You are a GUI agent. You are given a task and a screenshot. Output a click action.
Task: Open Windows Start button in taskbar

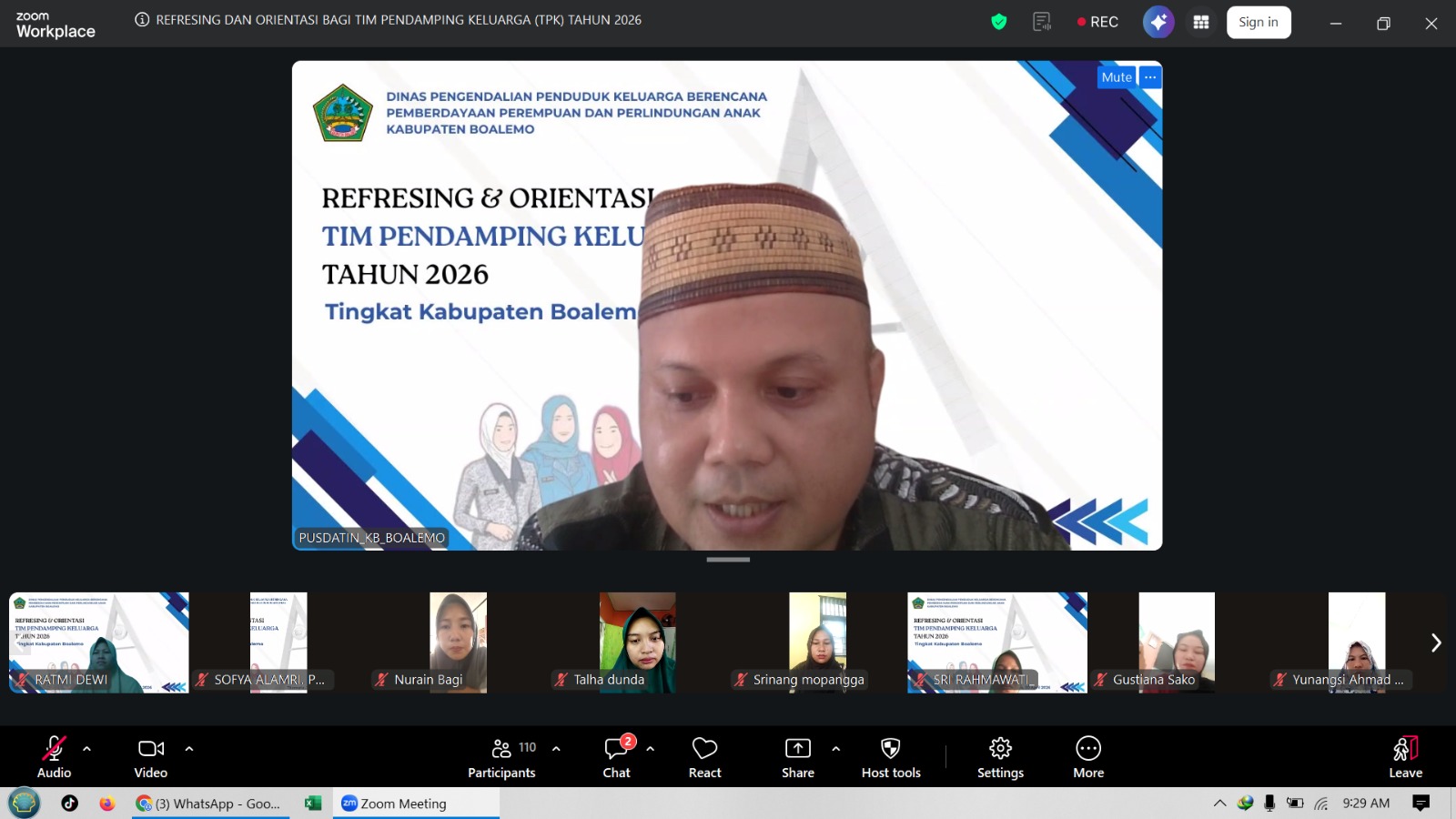point(25,803)
